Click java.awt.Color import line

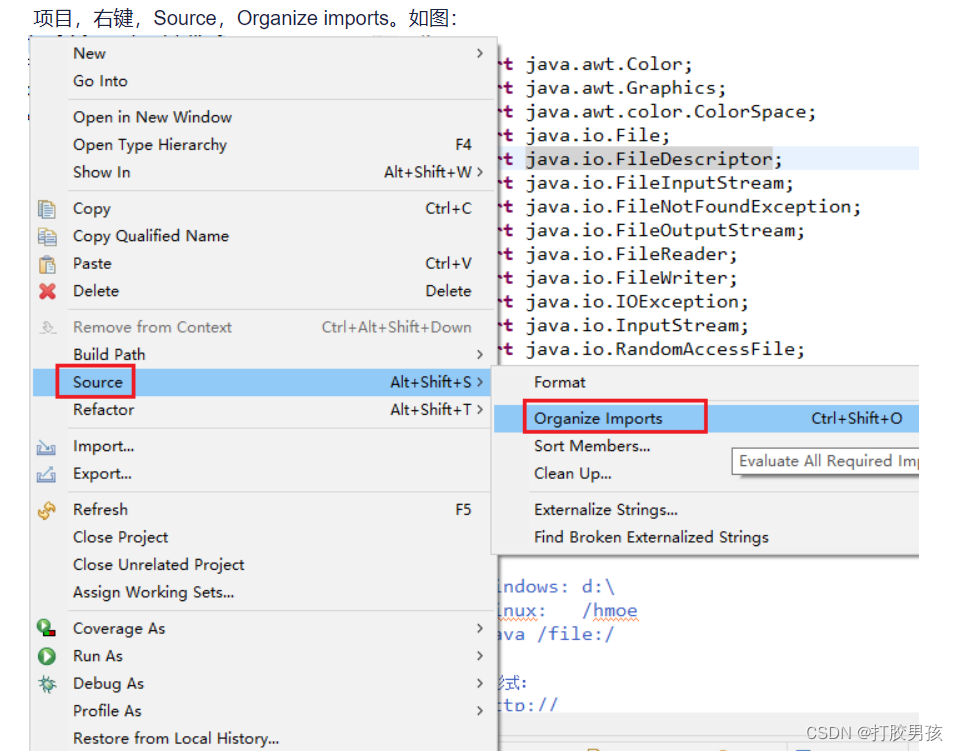coord(609,64)
